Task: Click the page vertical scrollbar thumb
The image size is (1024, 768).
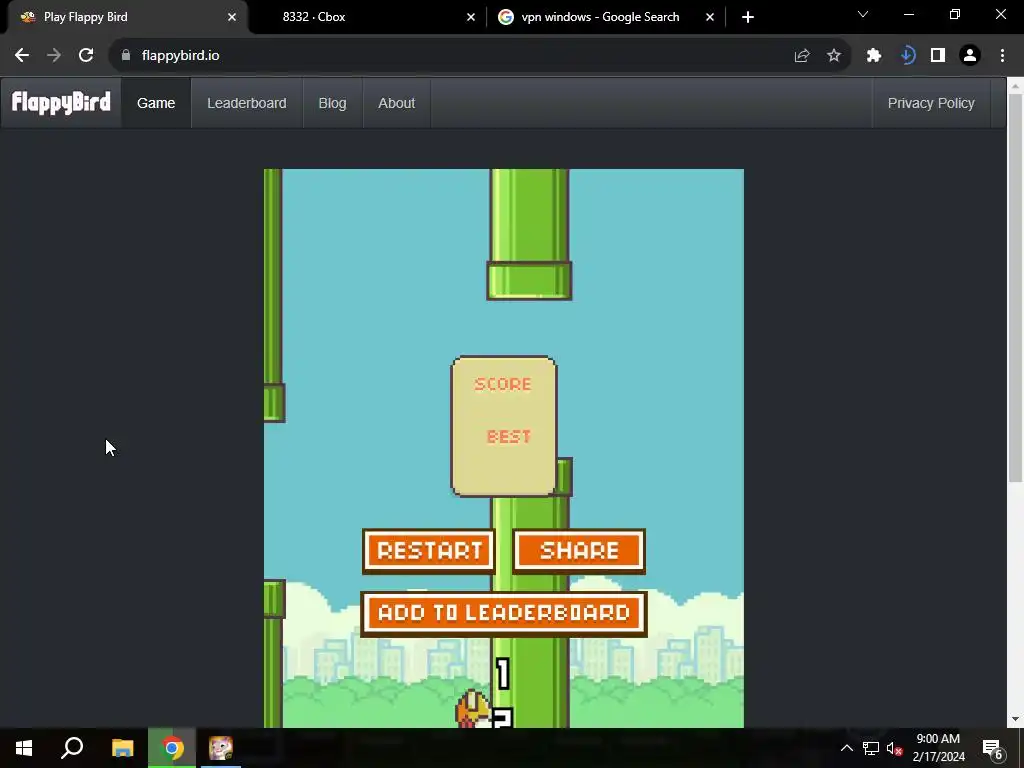Action: tap(1015, 287)
